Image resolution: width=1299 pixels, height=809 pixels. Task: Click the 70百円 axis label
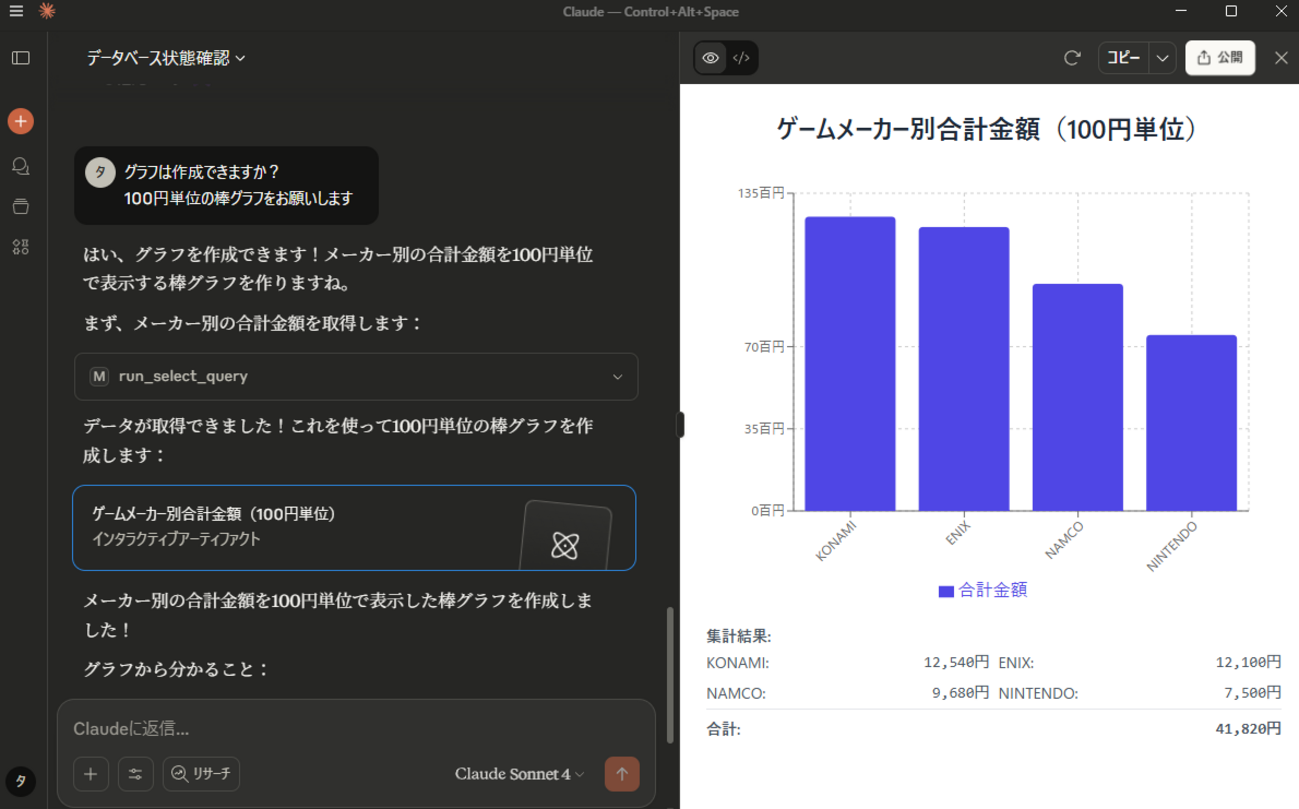tap(765, 347)
